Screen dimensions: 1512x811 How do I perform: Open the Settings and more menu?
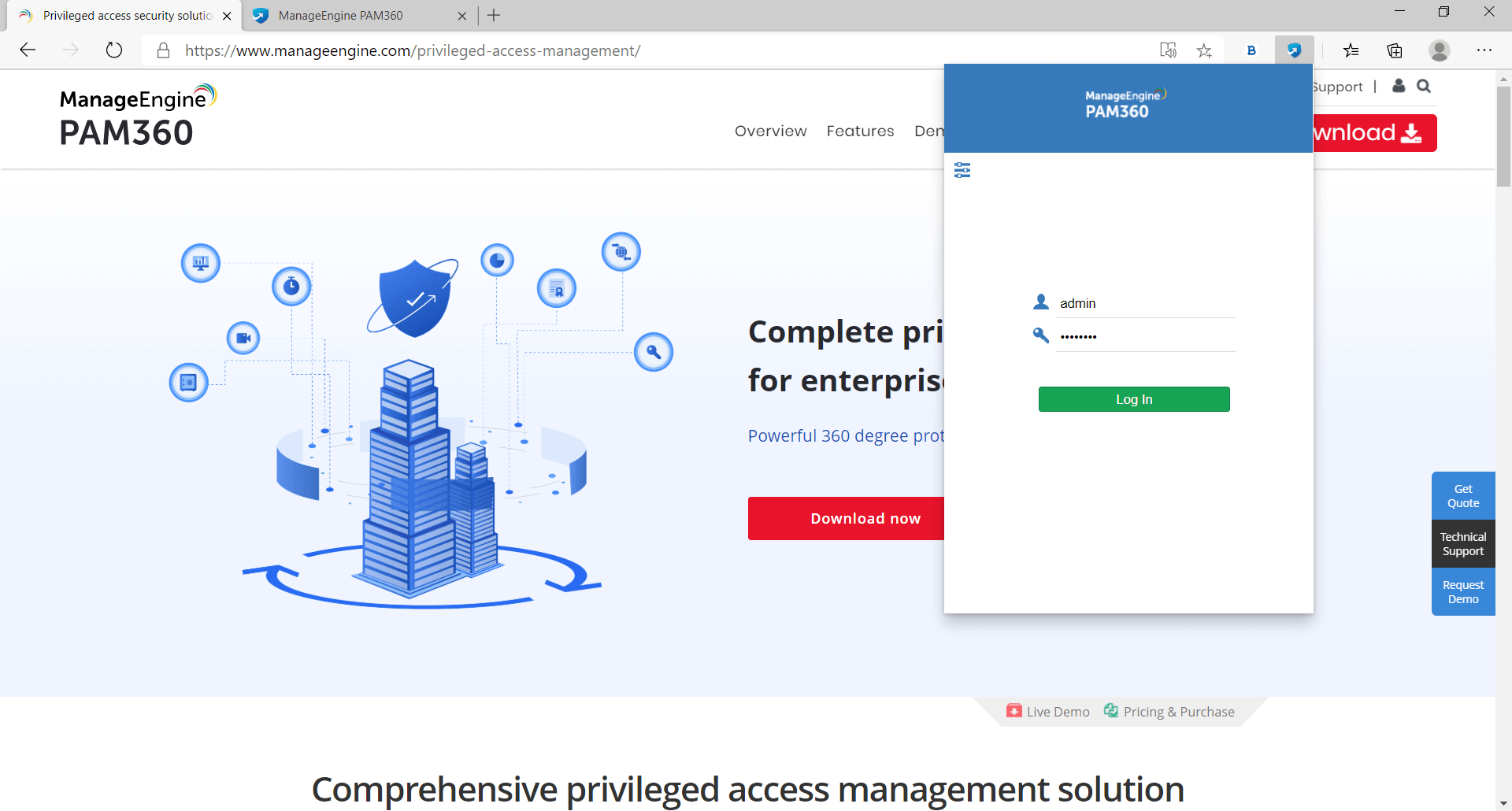[1485, 50]
